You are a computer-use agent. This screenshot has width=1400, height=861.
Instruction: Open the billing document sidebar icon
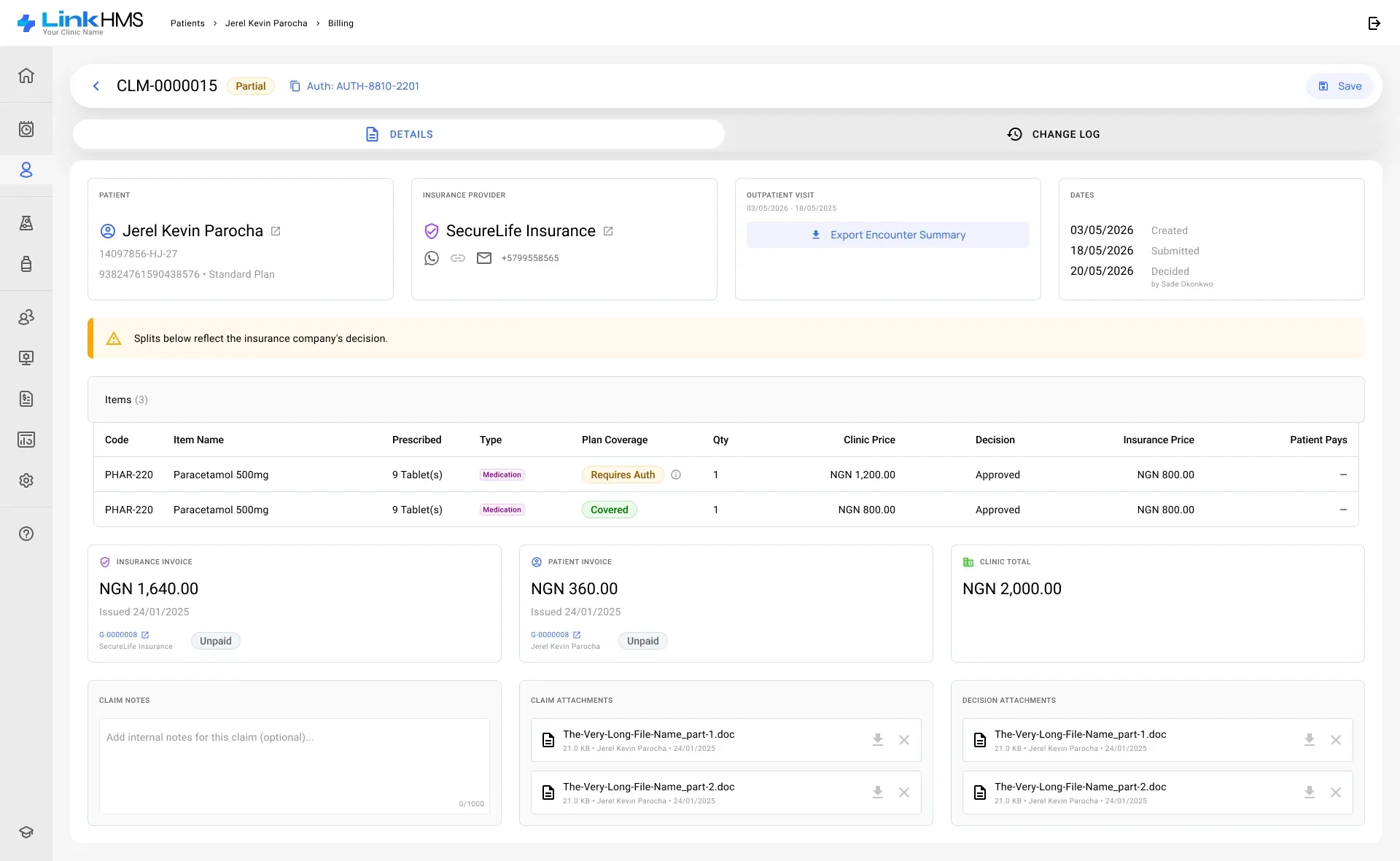click(26, 399)
